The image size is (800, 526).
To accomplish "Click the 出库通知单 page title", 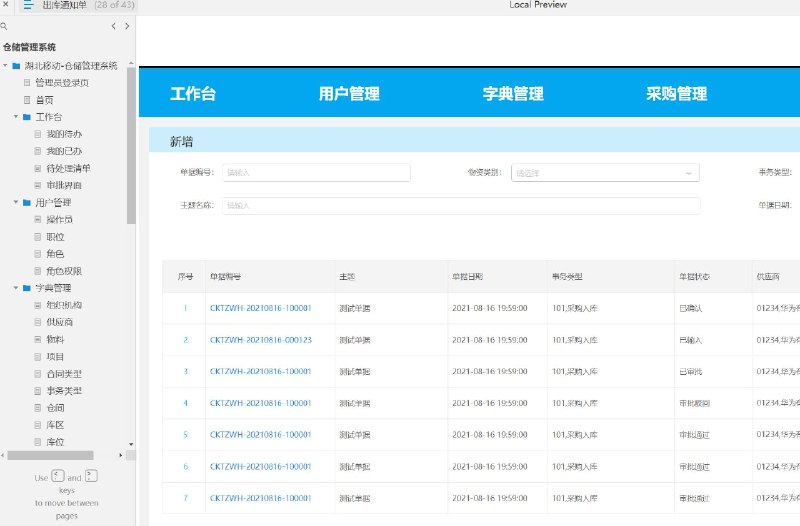I will tap(64, 5).
